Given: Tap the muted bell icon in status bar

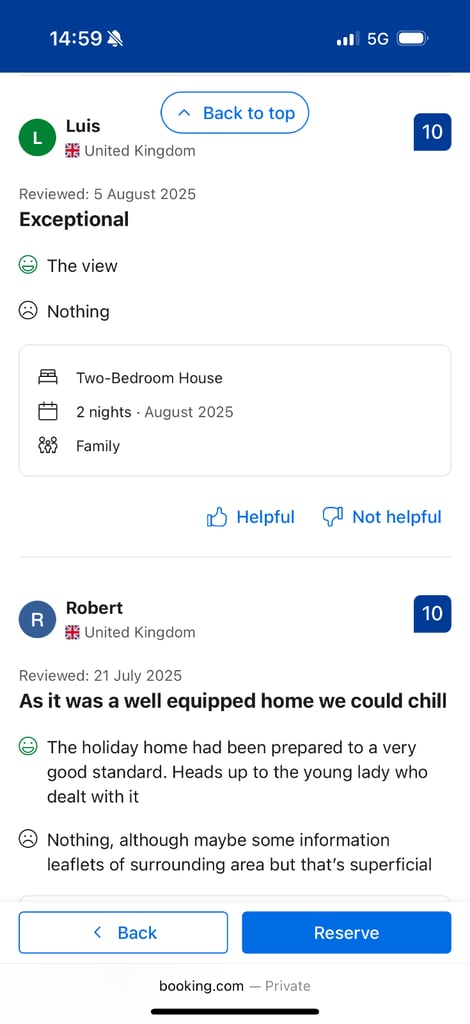Looking at the screenshot, I should [x=116, y=39].
